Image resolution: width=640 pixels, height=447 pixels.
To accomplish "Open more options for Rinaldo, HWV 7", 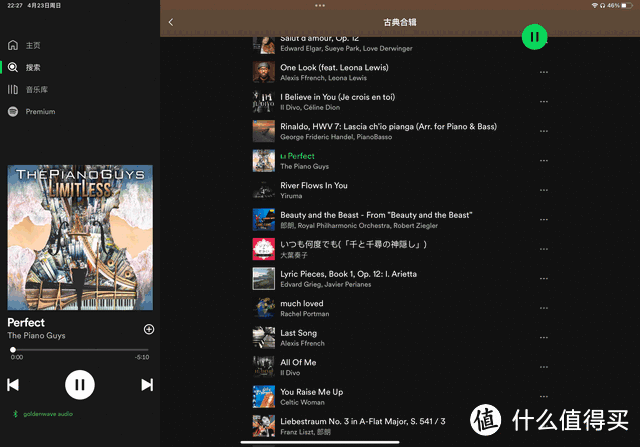I will coord(544,131).
